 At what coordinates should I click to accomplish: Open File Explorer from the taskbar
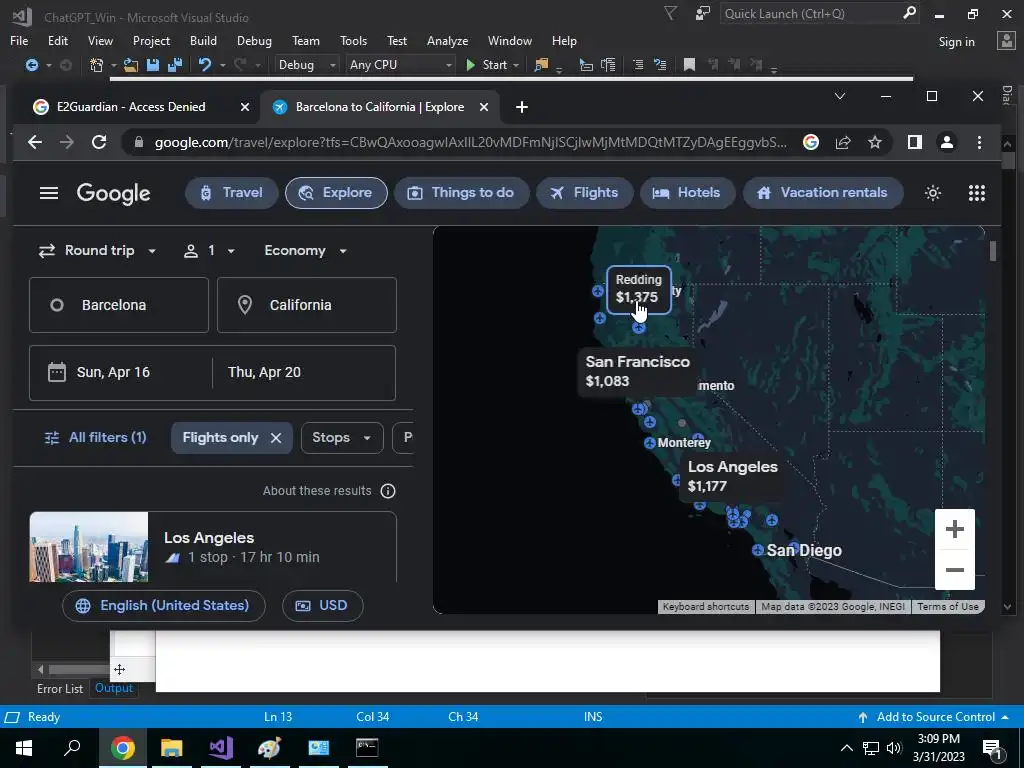[171, 747]
